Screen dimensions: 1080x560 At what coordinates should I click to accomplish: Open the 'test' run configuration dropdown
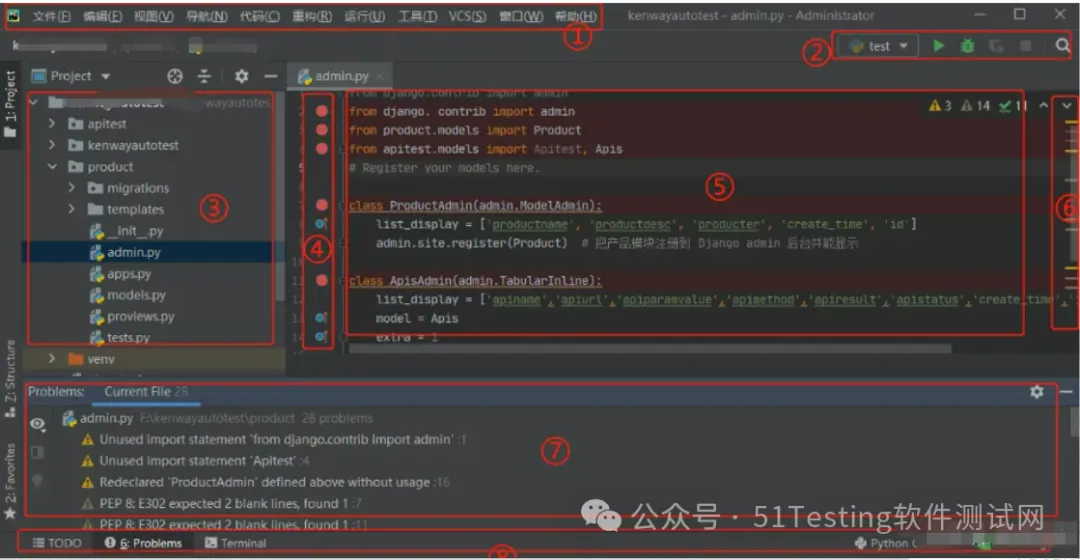[x=878, y=46]
